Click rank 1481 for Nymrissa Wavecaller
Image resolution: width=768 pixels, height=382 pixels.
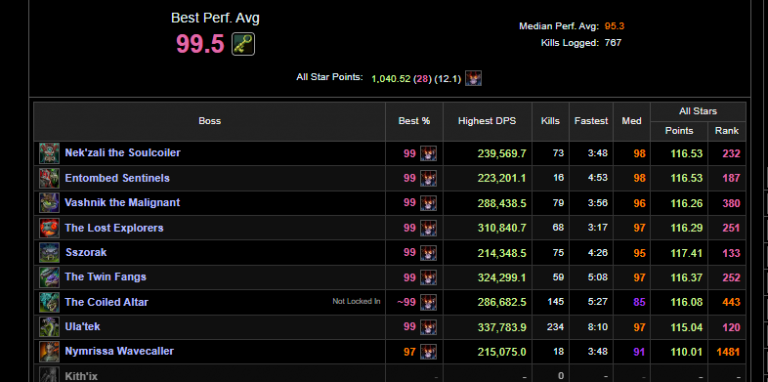point(728,352)
